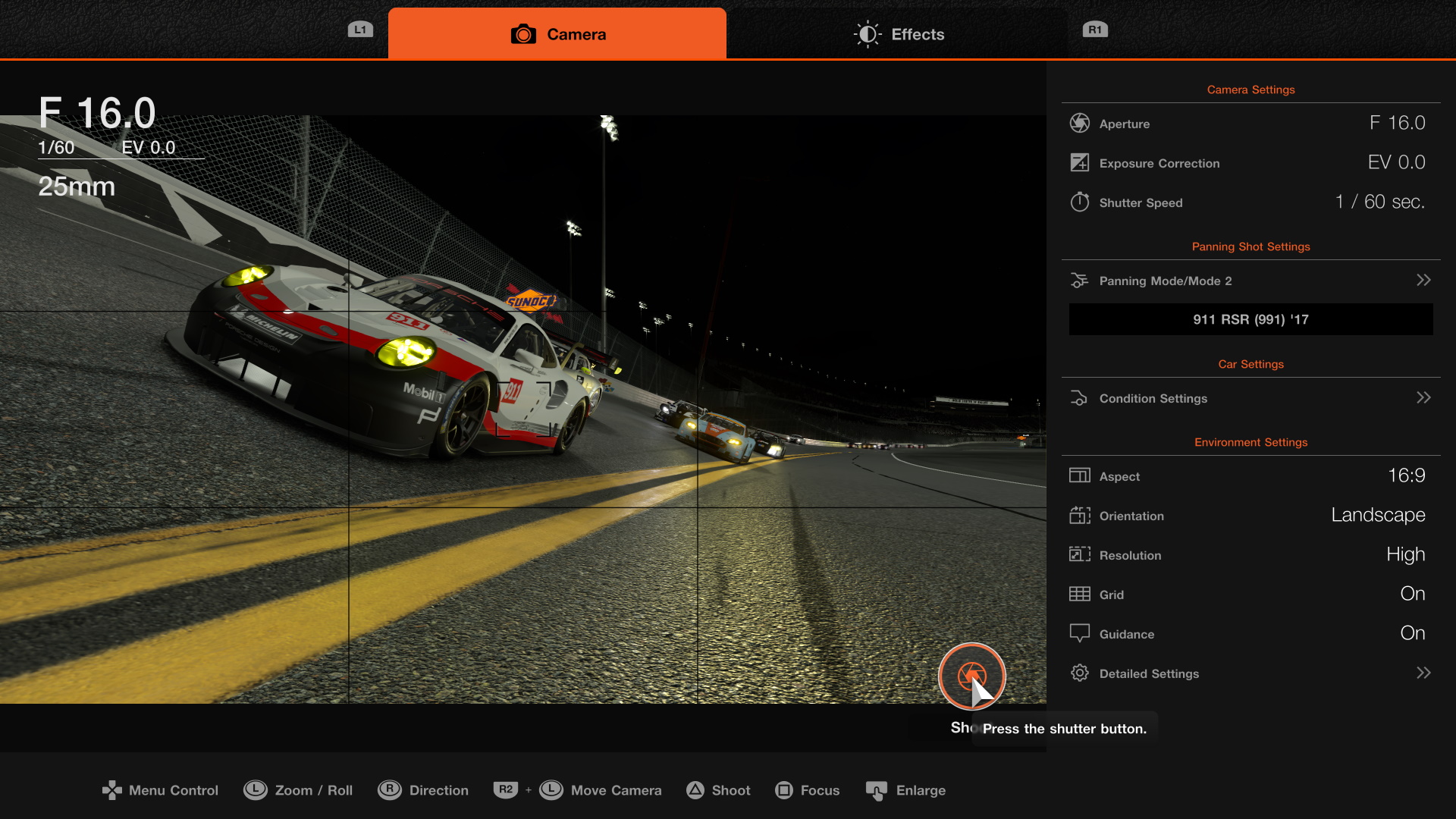This screenshot has width=1456, height=819.
Task: Open Condition Settings with the chevron arrows
Action: [x=1424, y=397]
